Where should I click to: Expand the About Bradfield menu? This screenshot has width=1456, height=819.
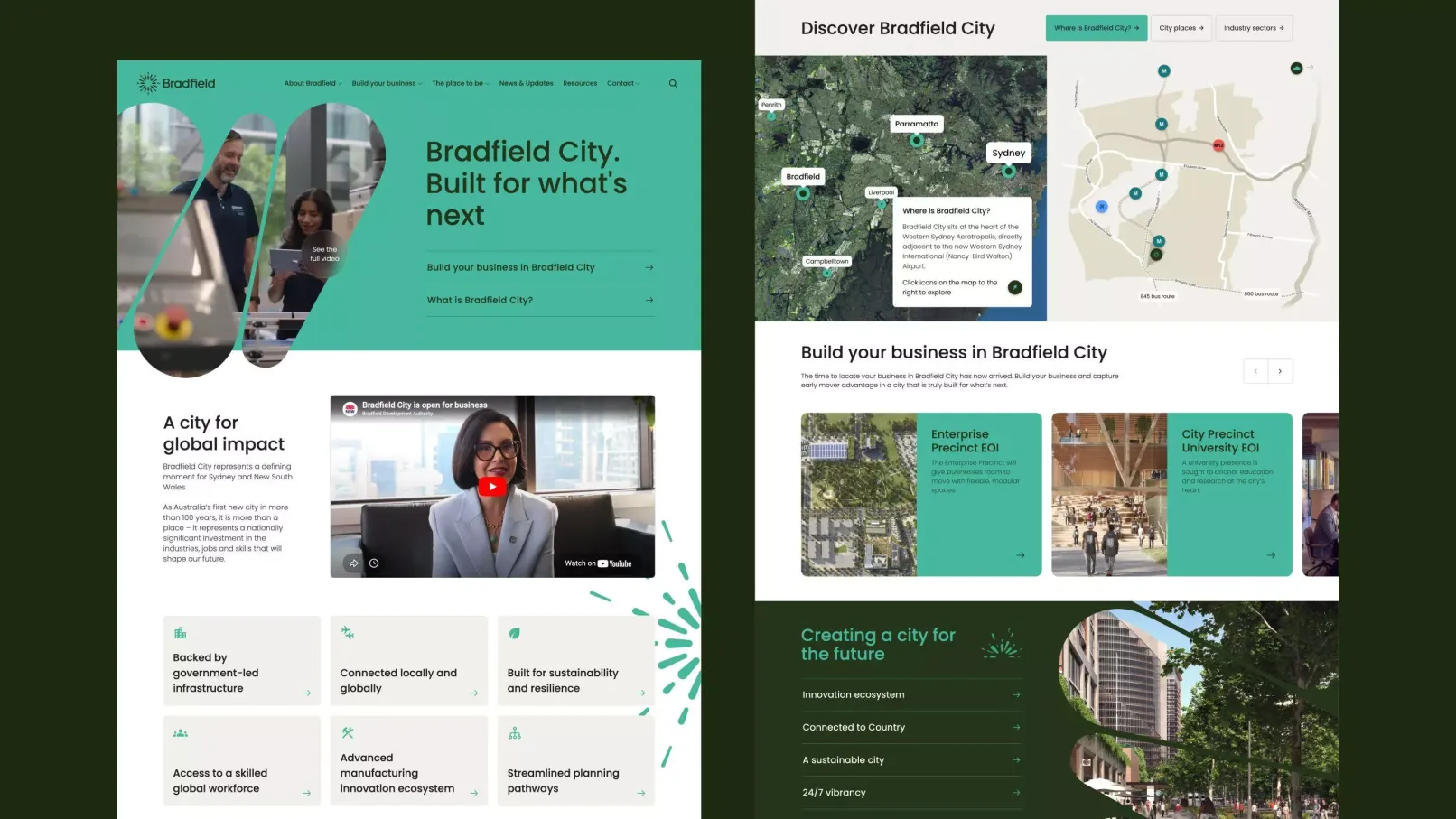(x=313, y=83)
